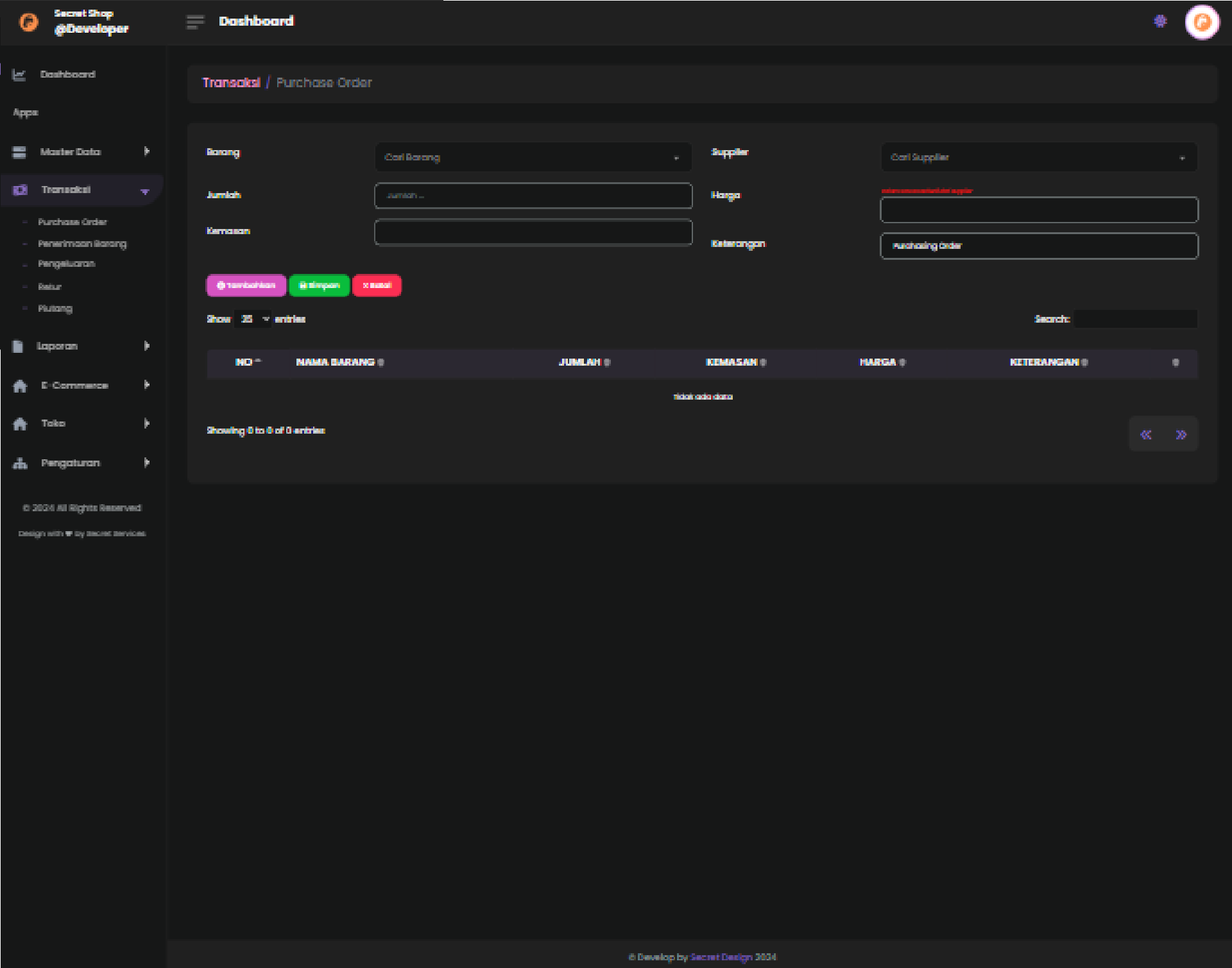Click into the Jumlah input field

[533, 196]
